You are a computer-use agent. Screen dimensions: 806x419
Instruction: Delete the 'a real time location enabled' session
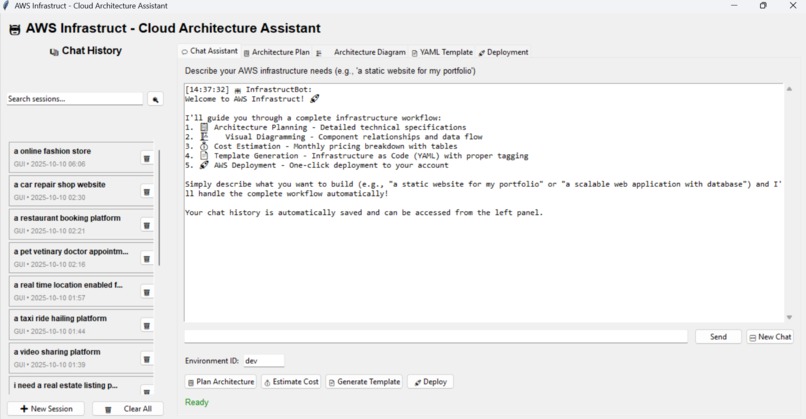pos(146,292)
